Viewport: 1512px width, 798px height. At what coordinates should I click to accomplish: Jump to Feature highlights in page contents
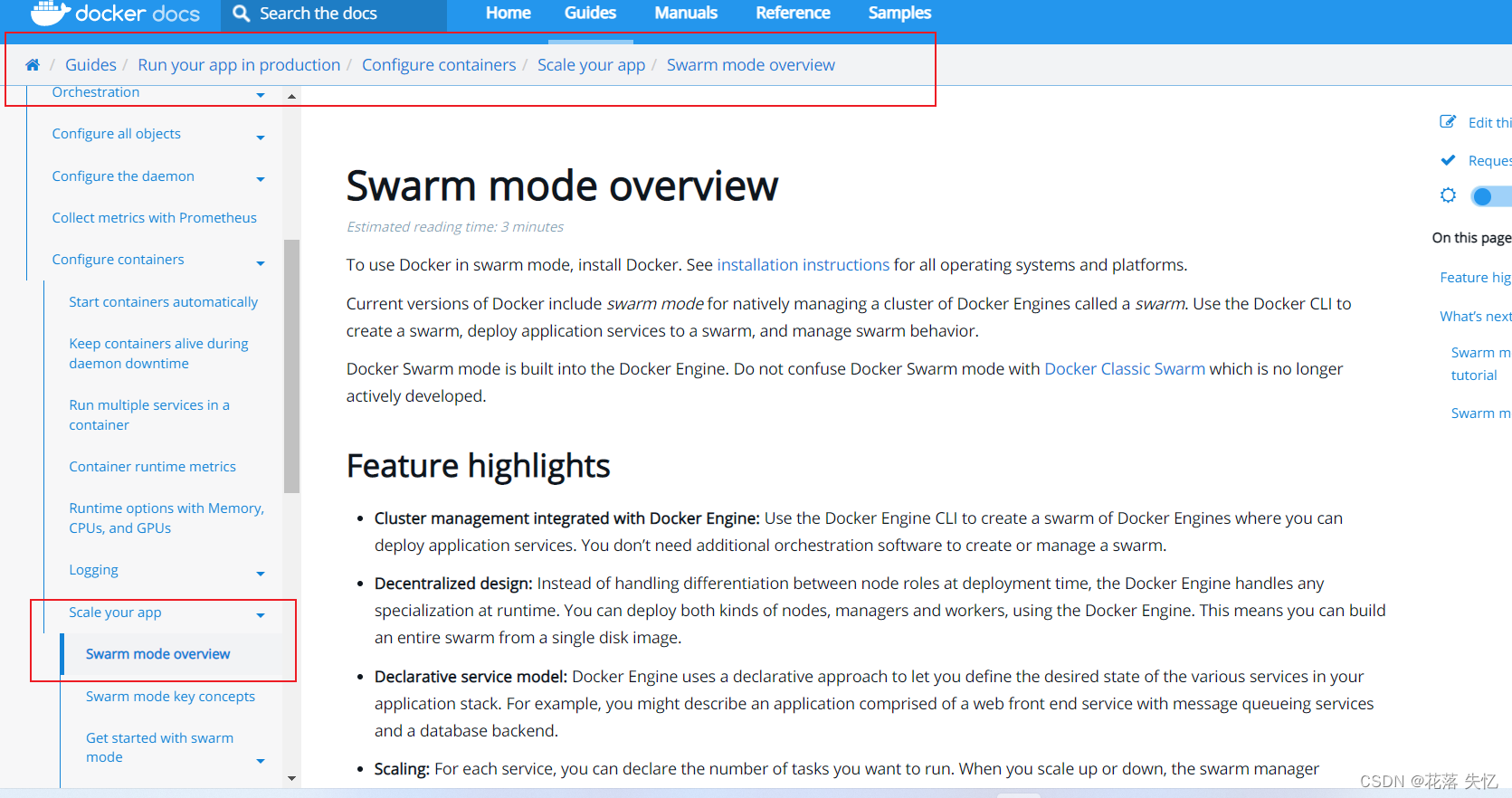1476,278
